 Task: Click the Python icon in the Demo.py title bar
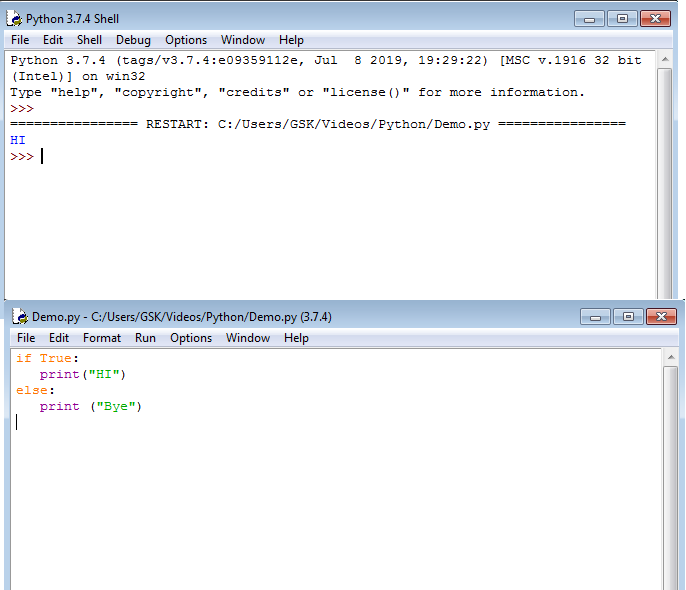20,317
